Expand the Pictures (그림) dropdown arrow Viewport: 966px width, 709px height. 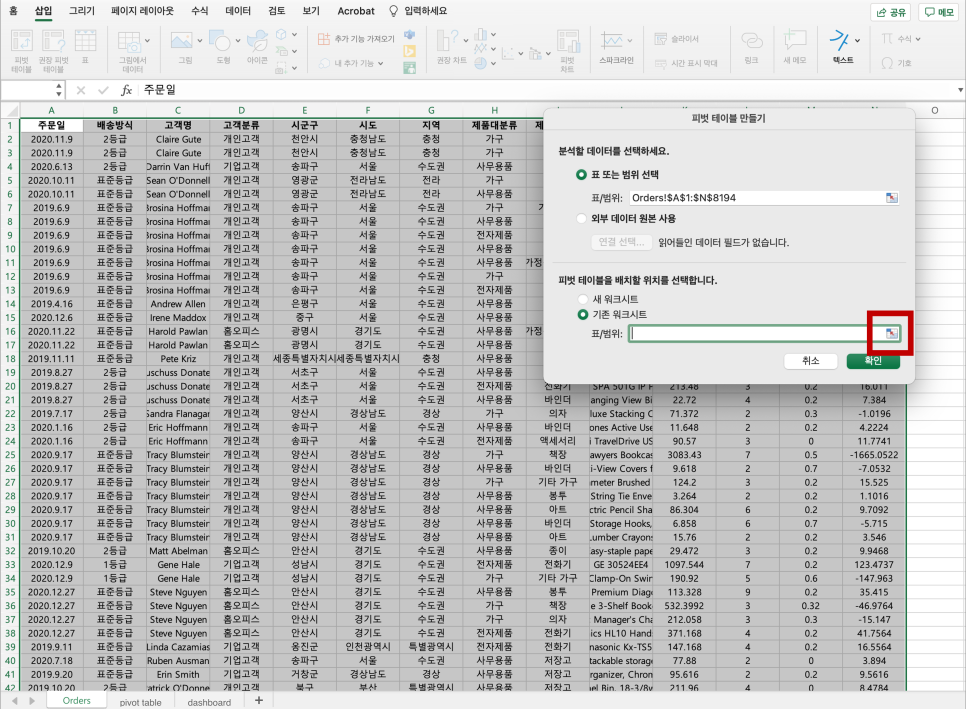(x=200, y=41)
